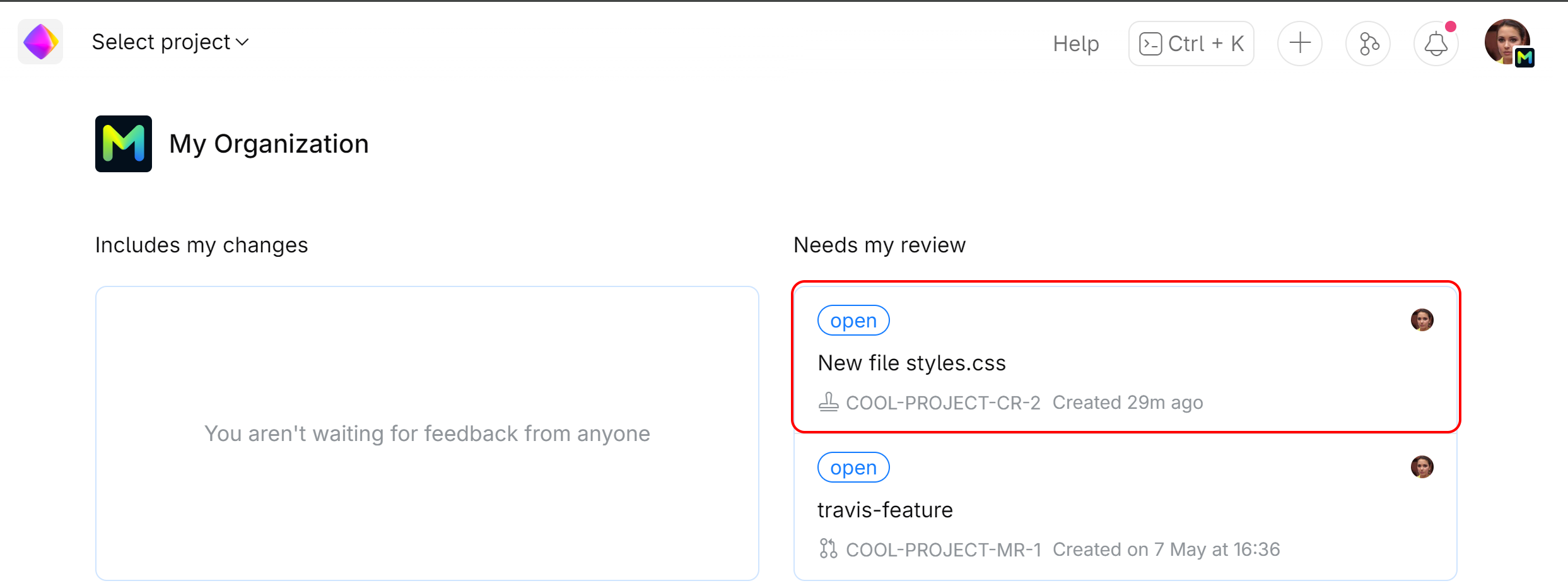1568x588 pixels.
Task: Open the notifications bell
Action: point(1436,44)
